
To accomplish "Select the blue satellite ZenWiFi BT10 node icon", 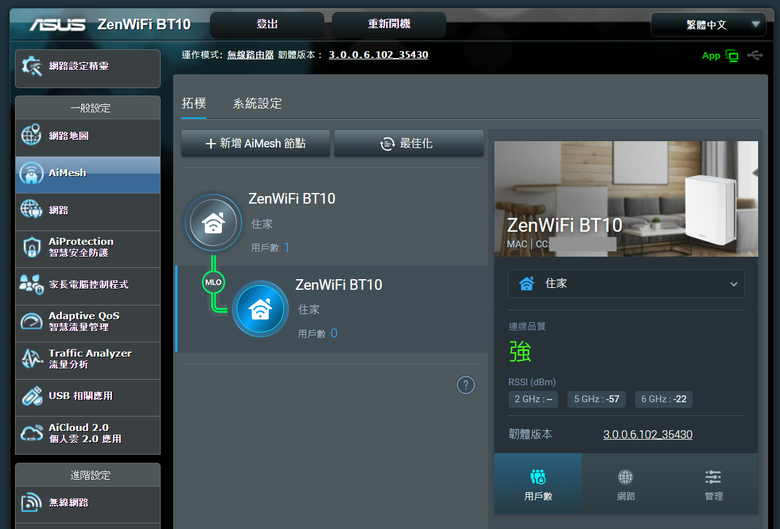I will click(x=260, y=309).
